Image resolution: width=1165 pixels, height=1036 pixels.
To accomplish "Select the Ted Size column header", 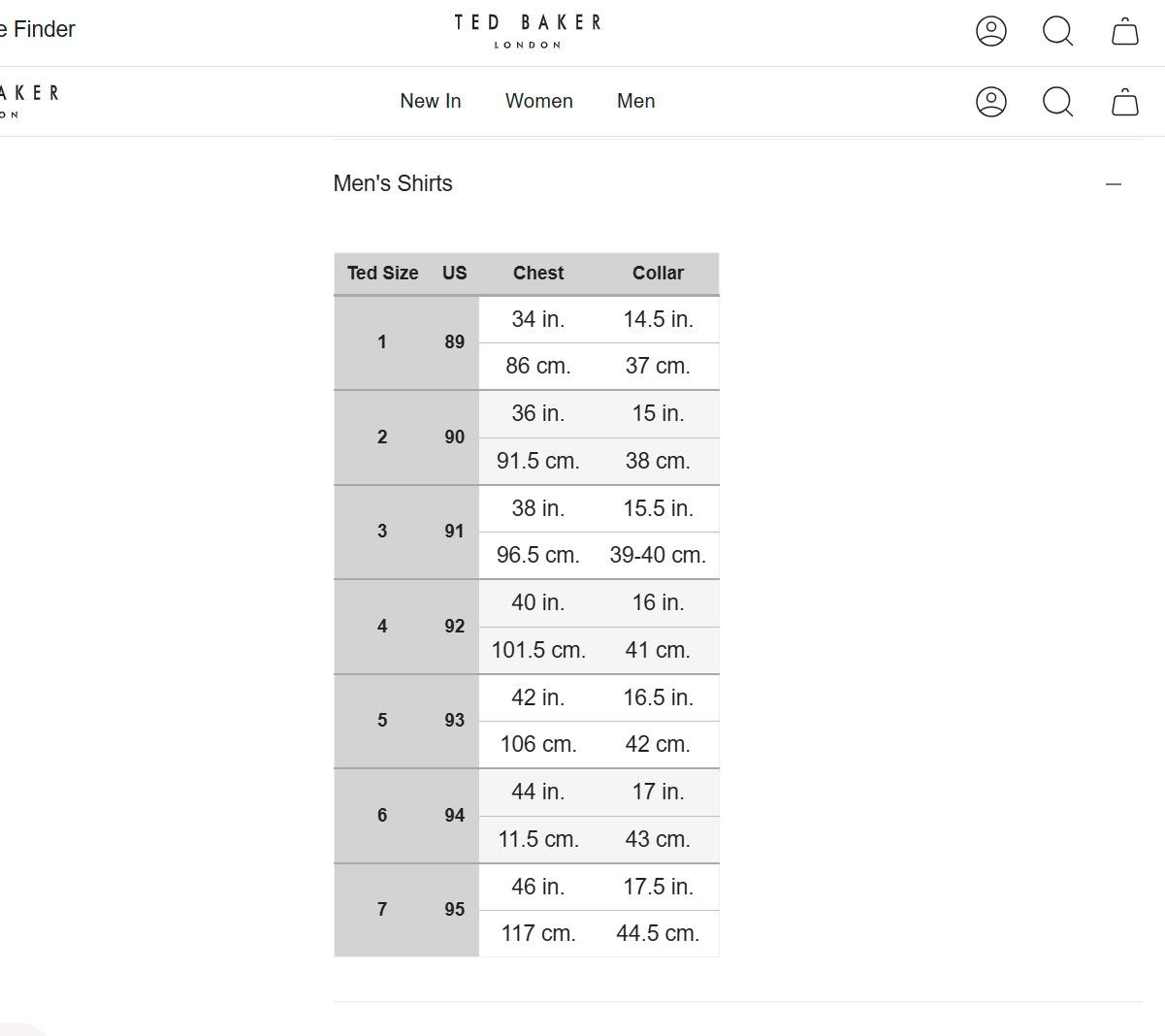I will 382,274.
